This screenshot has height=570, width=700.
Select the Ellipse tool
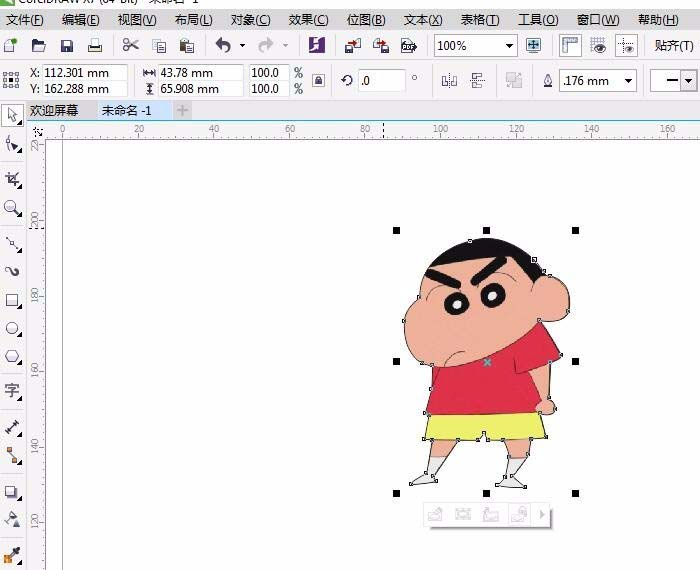coord(12,329)
